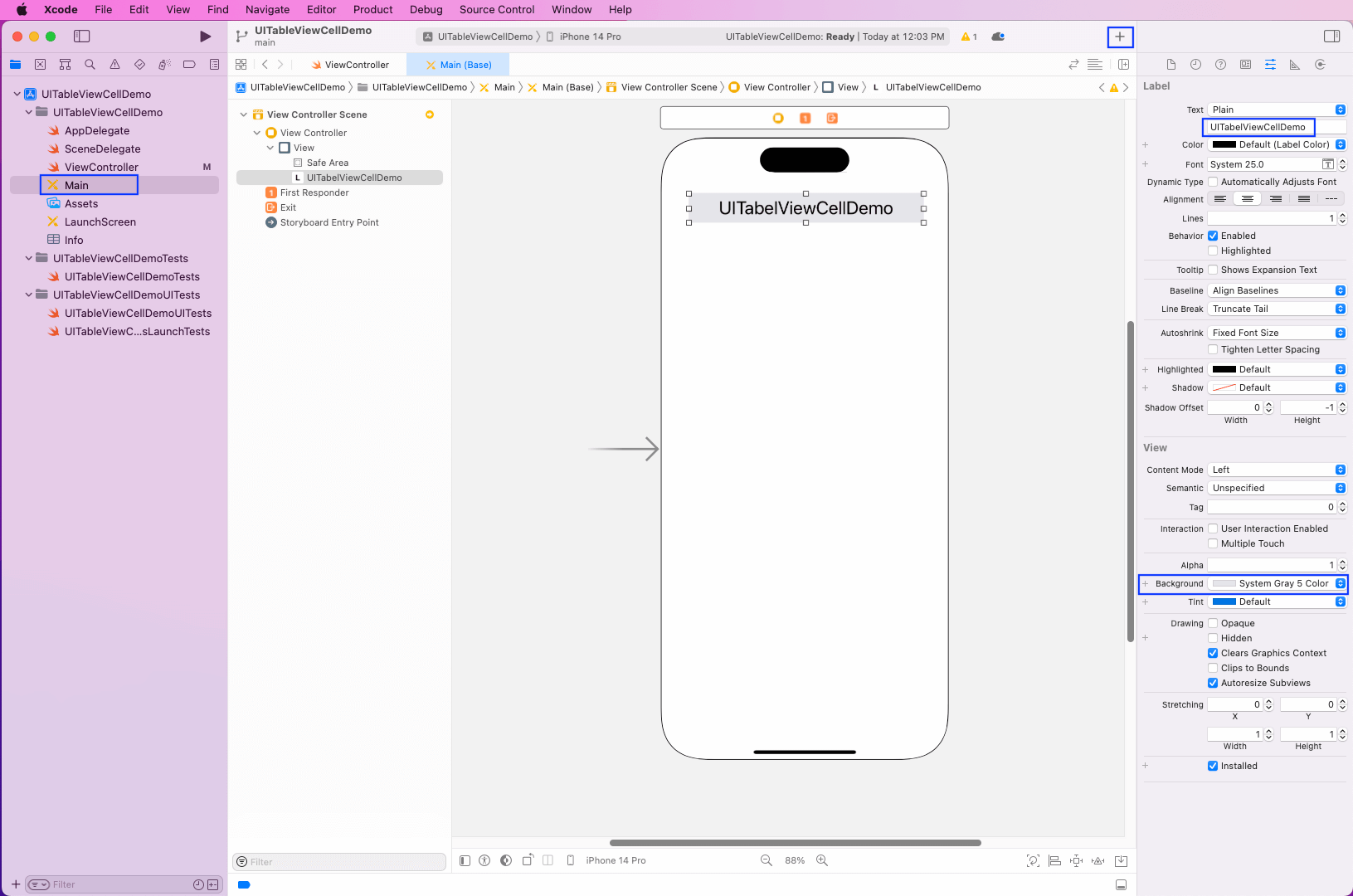
Task: Enable the Highlighted behavior checkbox
Action: pos(1214,251)
